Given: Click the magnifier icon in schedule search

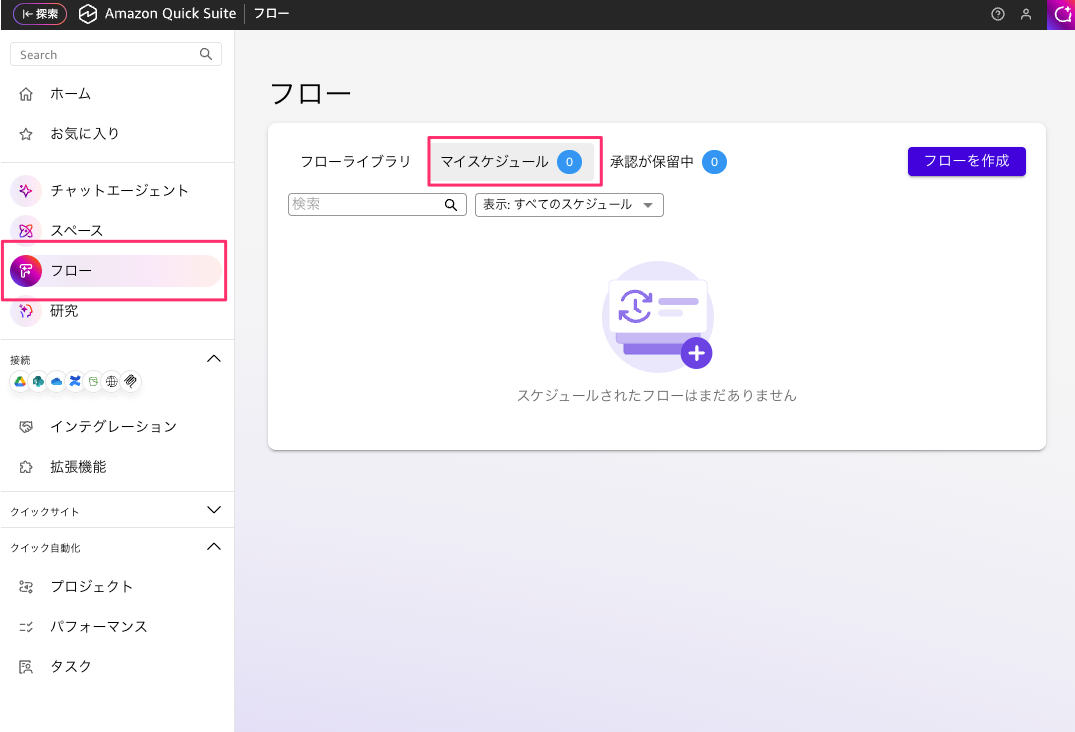Looking at the screenshot, I should pyautogui.click(x=451, y=205).
